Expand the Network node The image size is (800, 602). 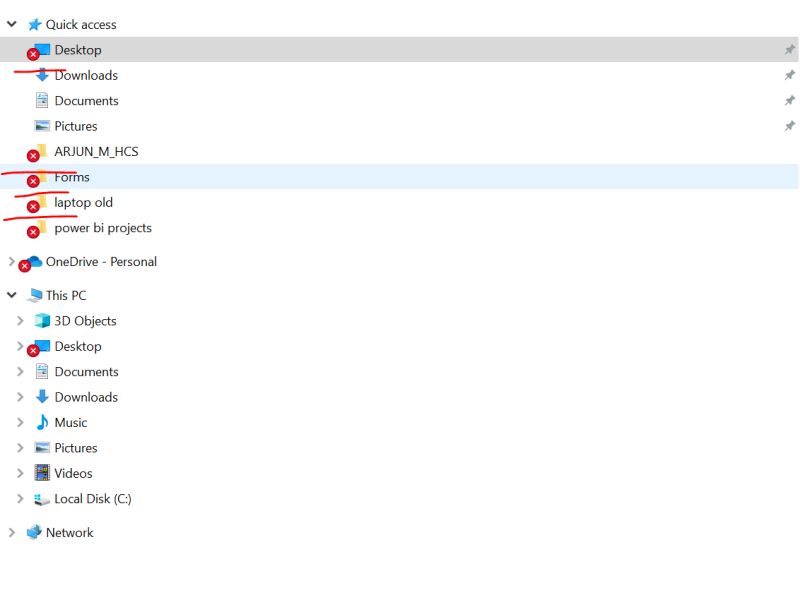pos(12,532)
